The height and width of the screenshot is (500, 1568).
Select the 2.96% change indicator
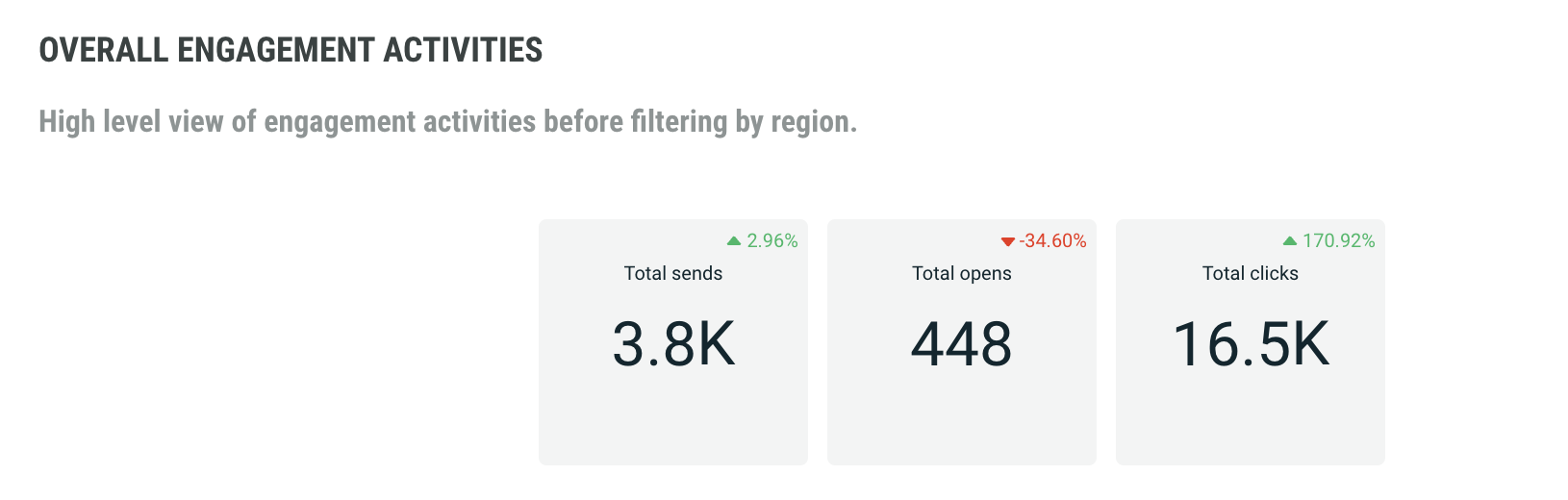pyautogui.click(x=772, y=240)
